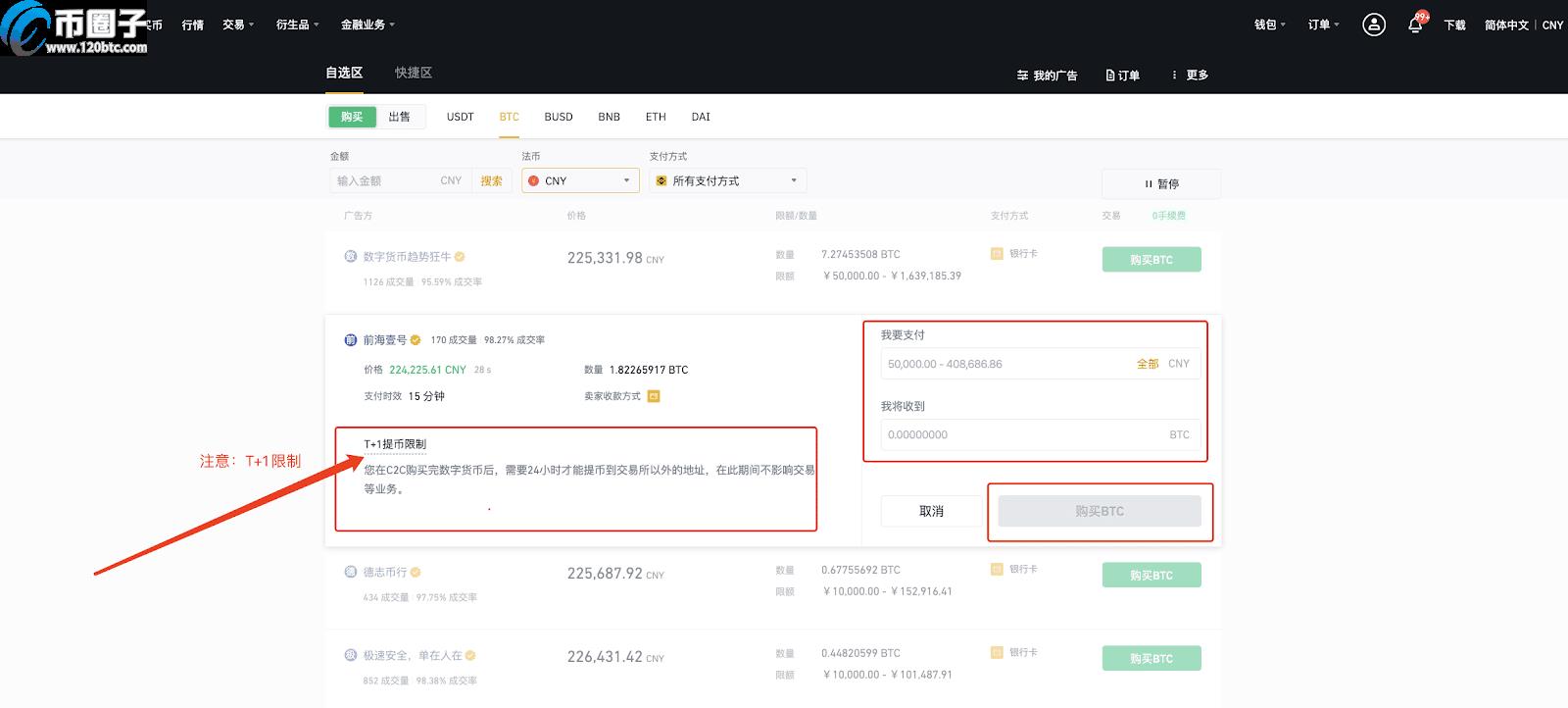This screenshot has height=708, width=1568.
Task: Open advertiser name 前海壹号
Action: tap(384, 340)
